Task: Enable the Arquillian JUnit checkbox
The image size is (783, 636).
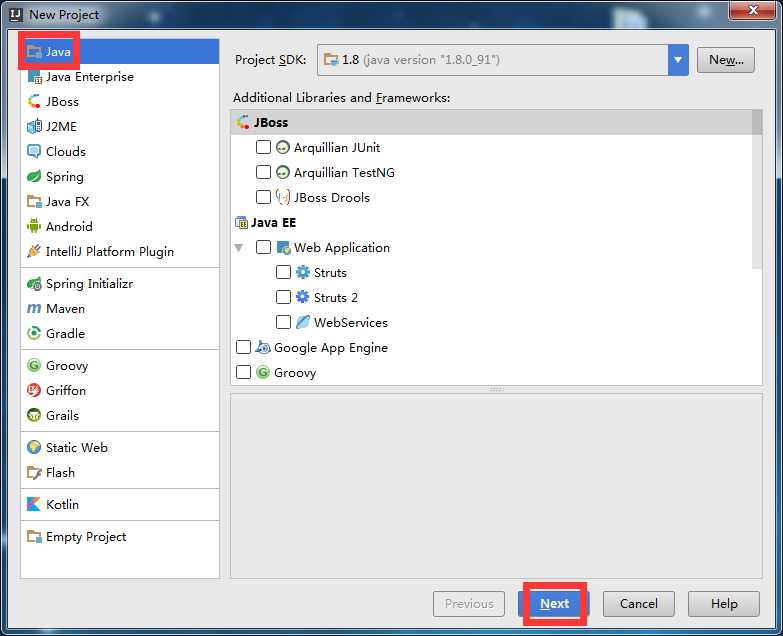Action: (x=263, y=147)
